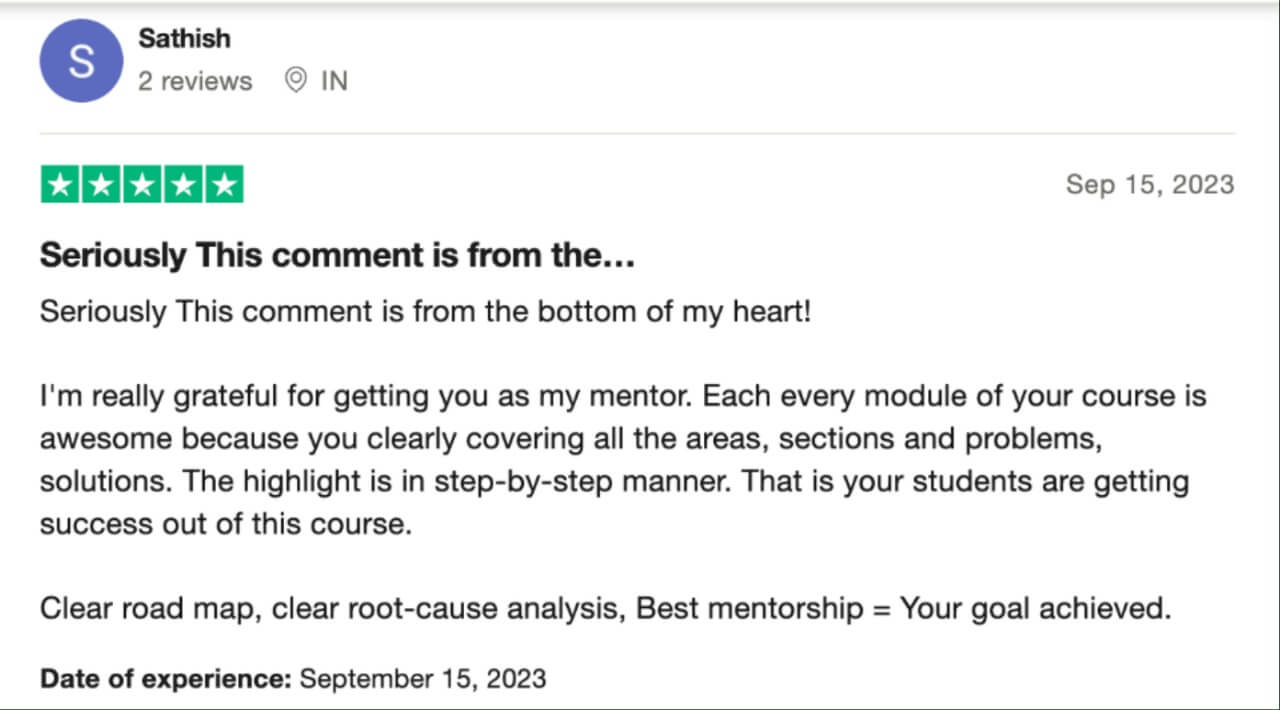Click the paragraph starting 'I'm really grateful'
The width and height of the screenshot is (1280, 710).
pos(623,460)
